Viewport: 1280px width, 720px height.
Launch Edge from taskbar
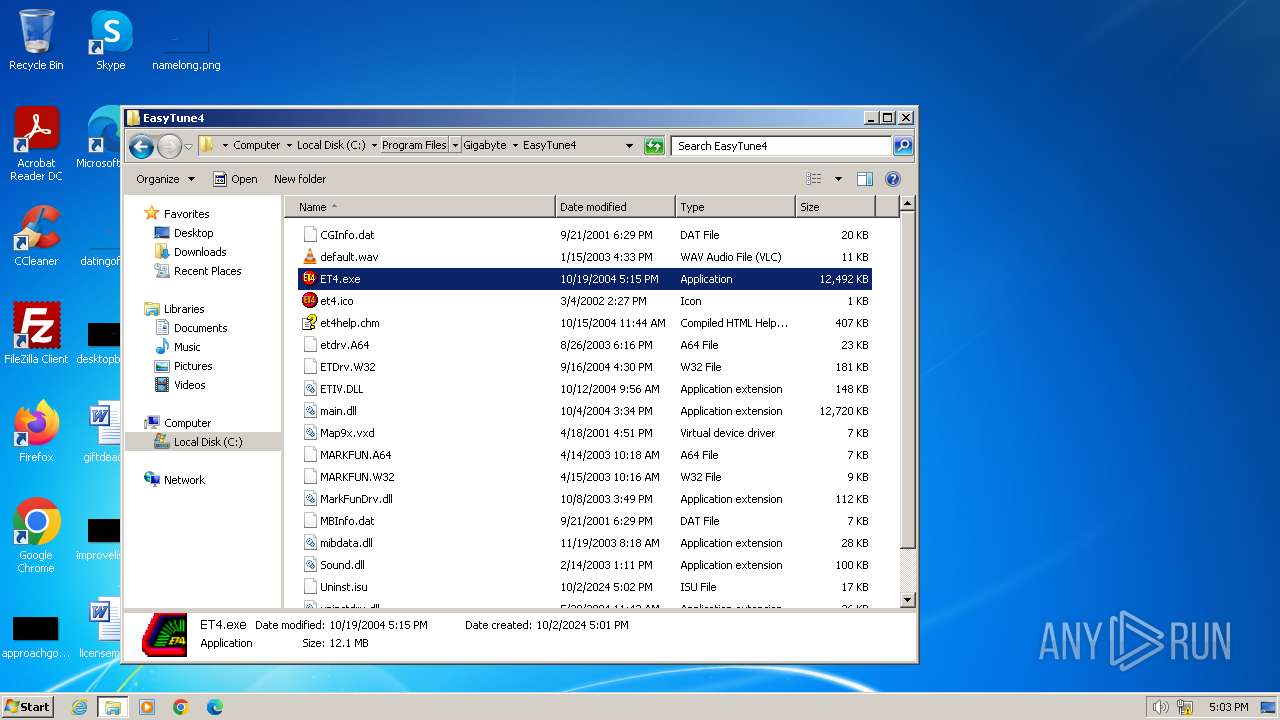[214, 707]
